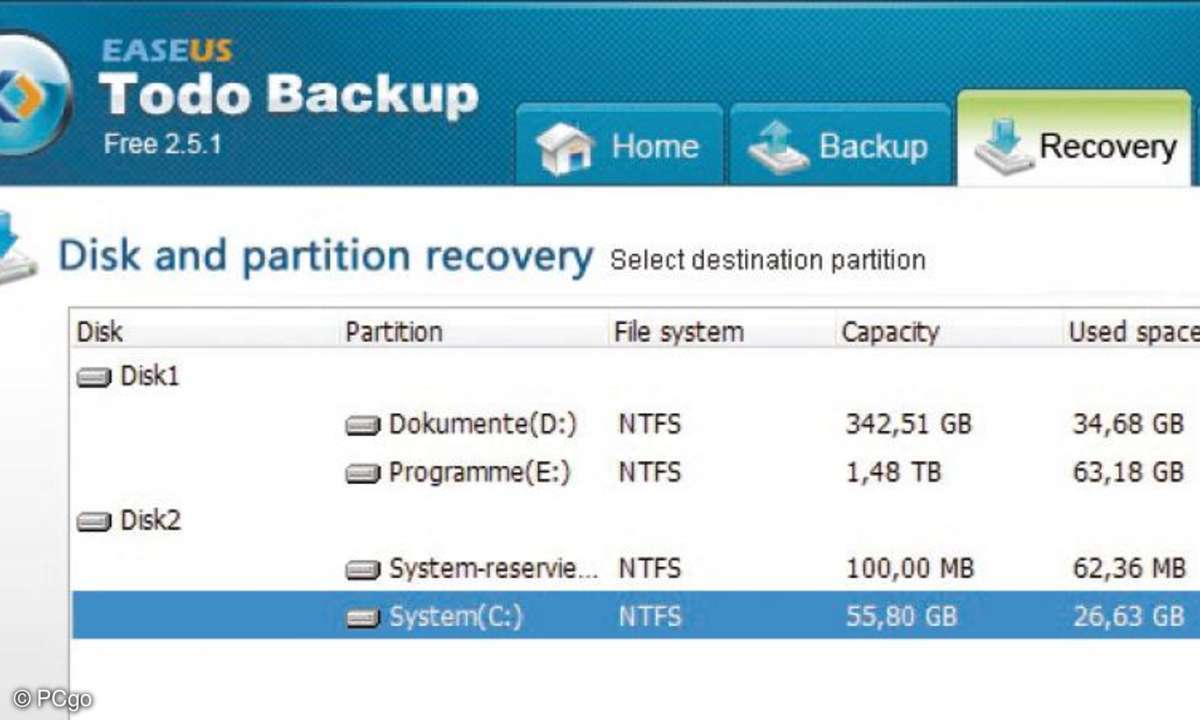This screenshot has width=1200, height=720.
Task: Select the System(C:) partition row
Action: tap(636, 616)
